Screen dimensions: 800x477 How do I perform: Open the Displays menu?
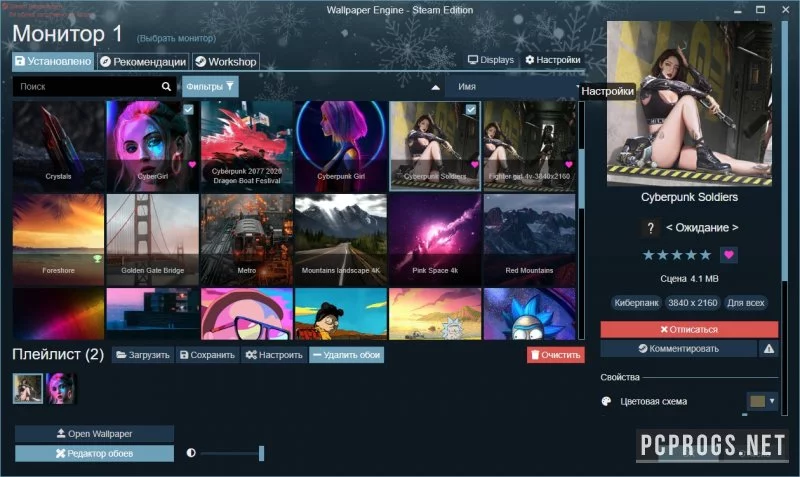pos(491,60)
